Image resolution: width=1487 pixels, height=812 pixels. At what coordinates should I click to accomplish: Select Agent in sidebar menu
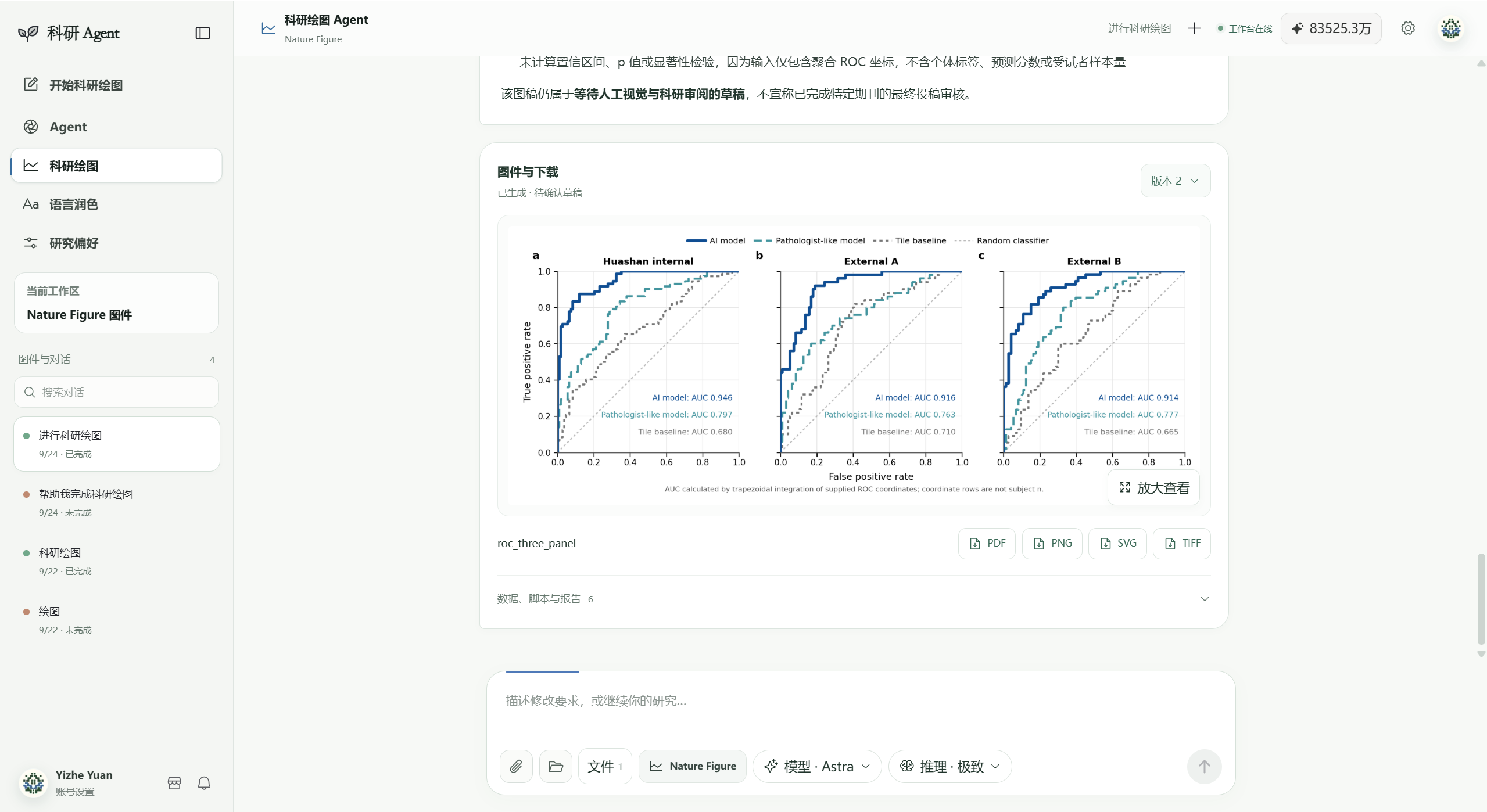pyautogui.click(x=116, y=127)
